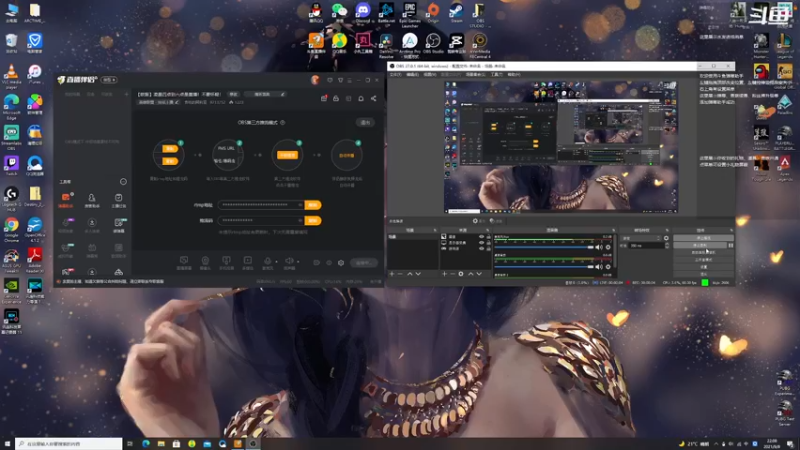Open user avatar in Douyu title bar

[x=315, y=80]
